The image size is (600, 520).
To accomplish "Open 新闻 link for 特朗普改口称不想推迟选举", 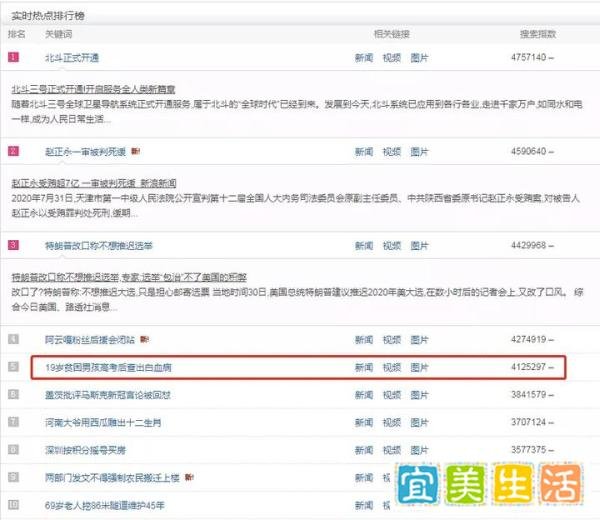I will pyautogui.click(x=364, y=246).
